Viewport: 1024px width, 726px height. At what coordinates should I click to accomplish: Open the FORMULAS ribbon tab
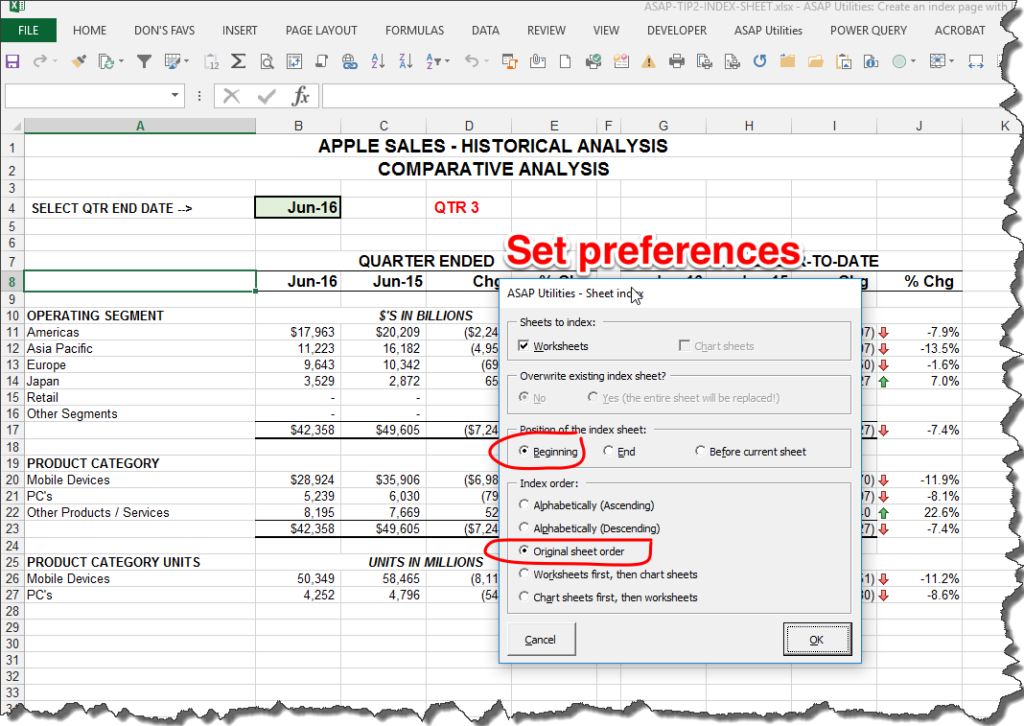click(415, 30)
